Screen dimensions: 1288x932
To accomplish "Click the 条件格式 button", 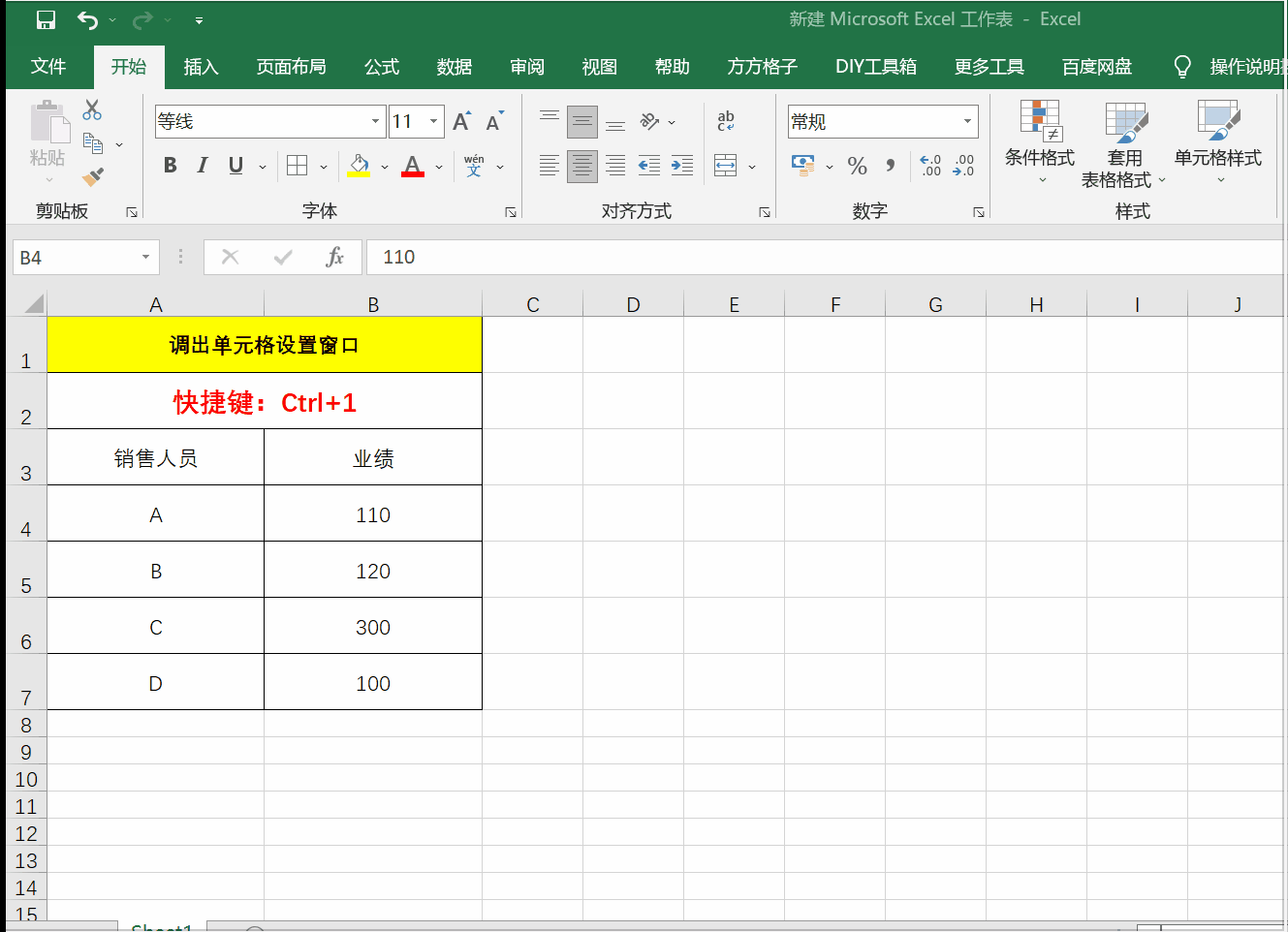I will click(1039, 142).
